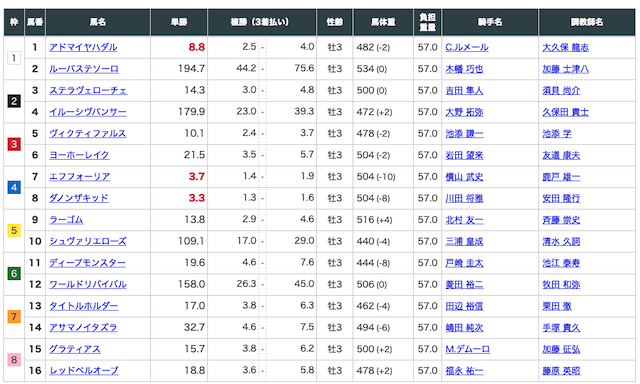Open horse ヨーホーレイク link
Viewport: 640px width, 384px height.
click(x=79, y=155)
